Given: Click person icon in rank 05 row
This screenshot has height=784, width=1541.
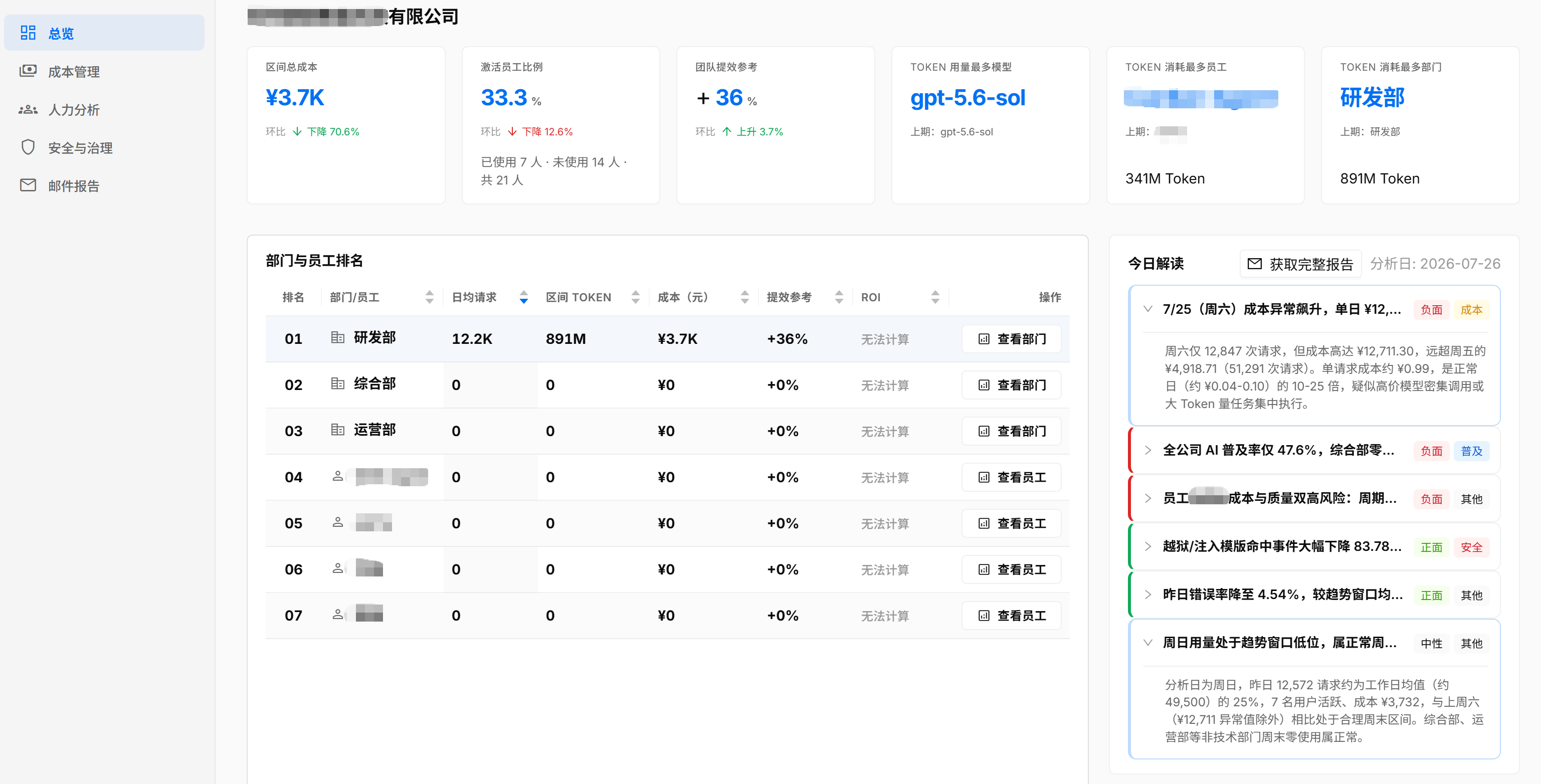Looking at the screenshot, I should click(337, 522).
